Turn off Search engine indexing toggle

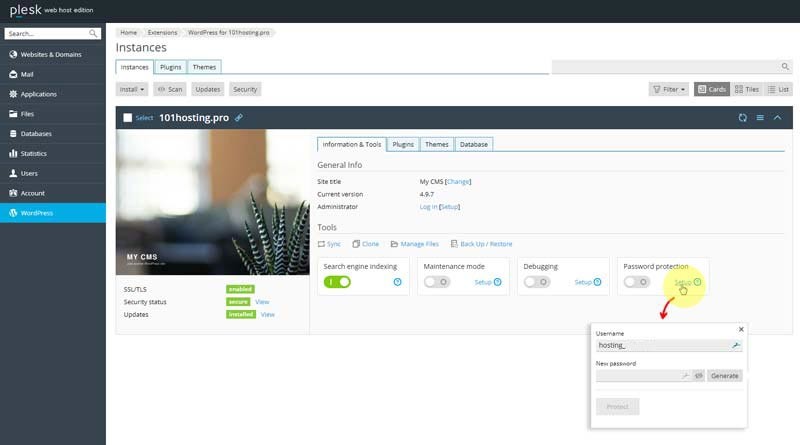(x=337, y=282)
